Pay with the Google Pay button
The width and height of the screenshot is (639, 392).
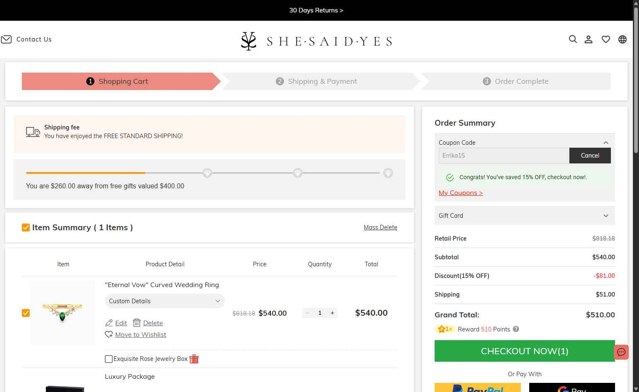pos(572,388)
